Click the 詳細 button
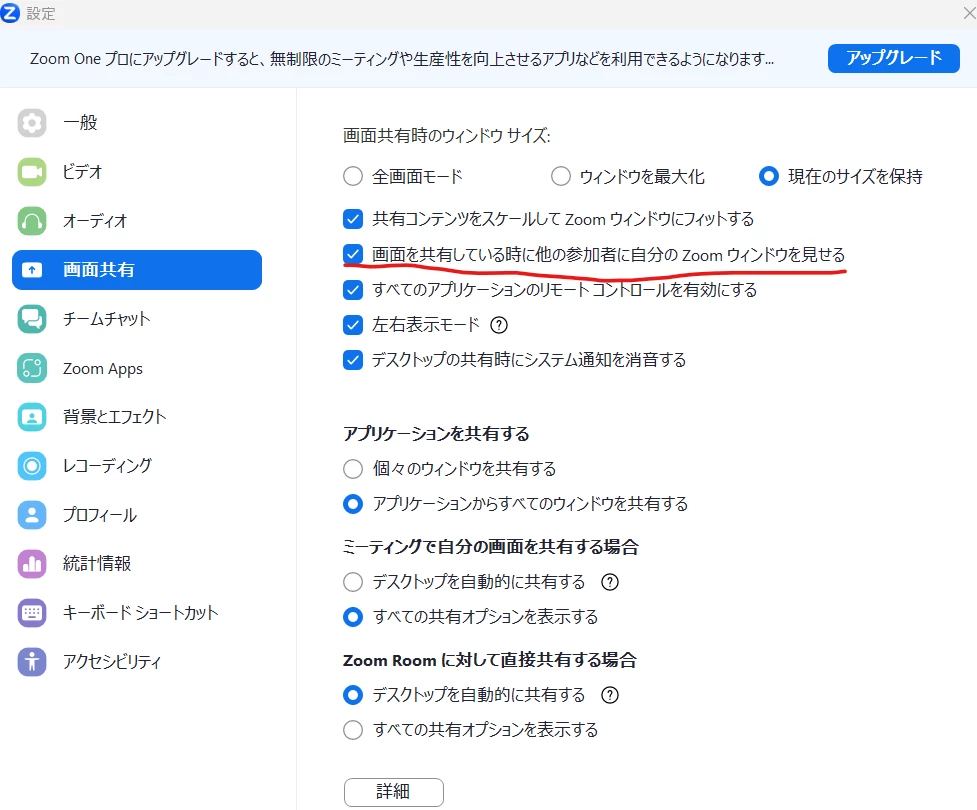This screenshot has width=977, height=810. [x=394, y=792]
